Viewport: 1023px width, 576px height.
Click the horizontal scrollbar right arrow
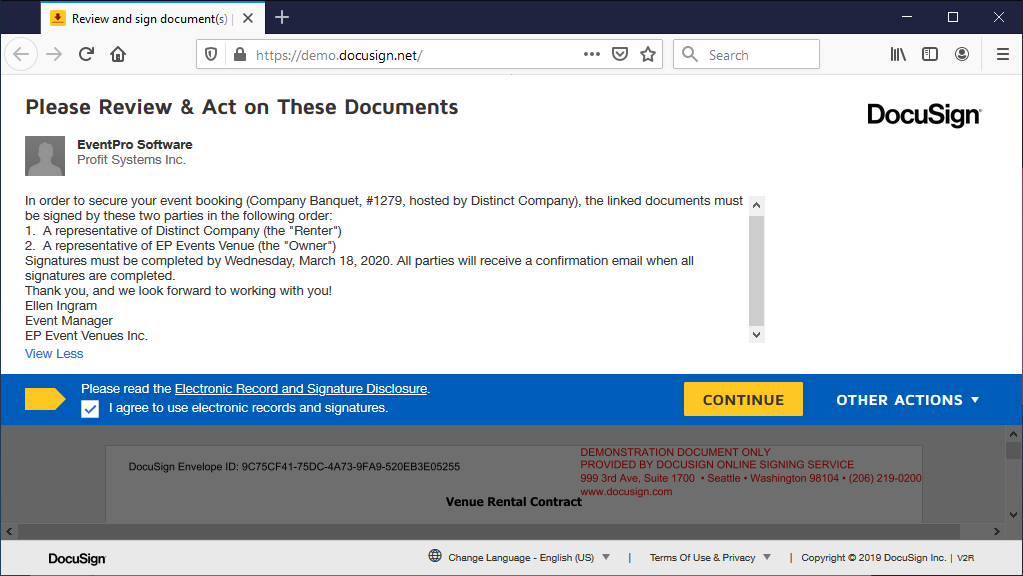[996, 532]
